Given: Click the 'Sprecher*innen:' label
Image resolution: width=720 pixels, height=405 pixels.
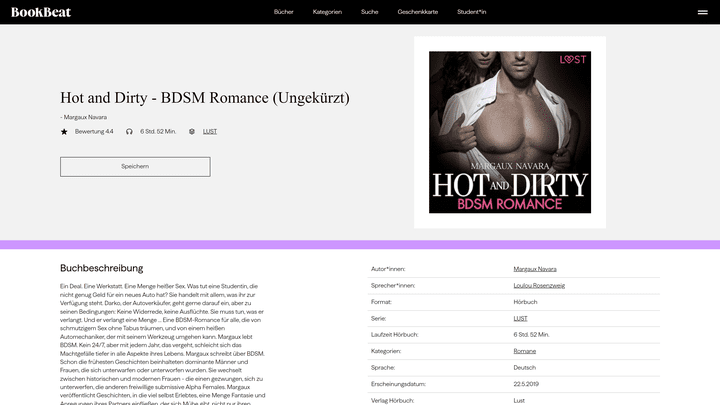Looking at the screenshot, I should pyautogui.click(x=393, y=286).
